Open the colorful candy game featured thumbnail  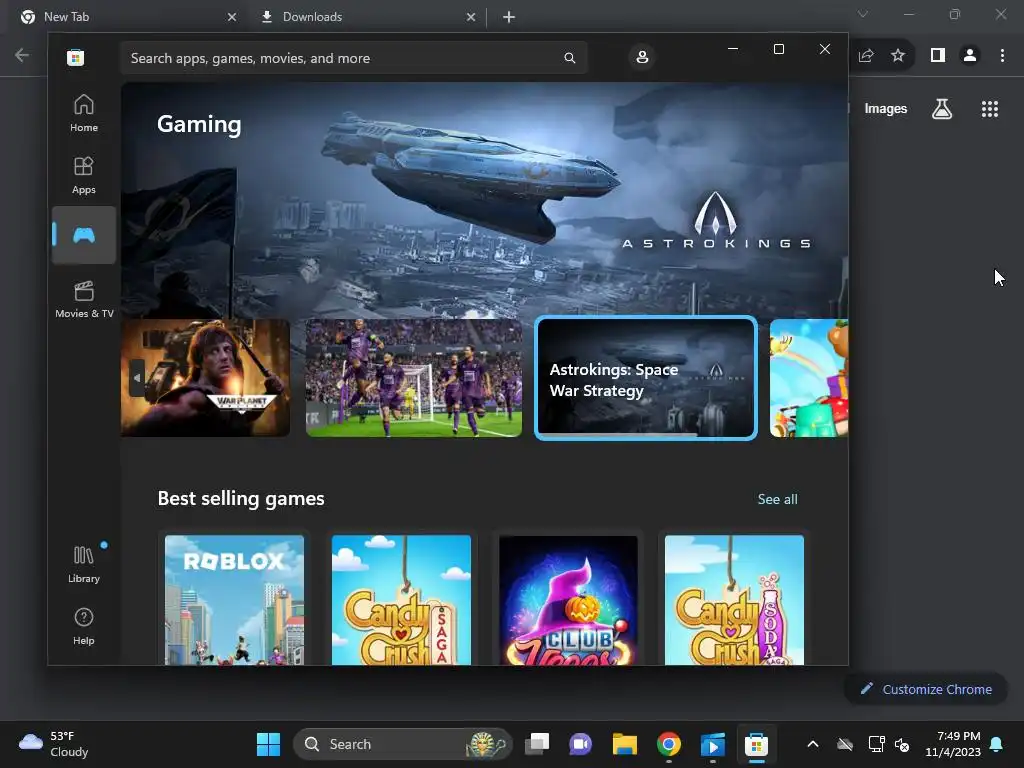click(808, 377)
